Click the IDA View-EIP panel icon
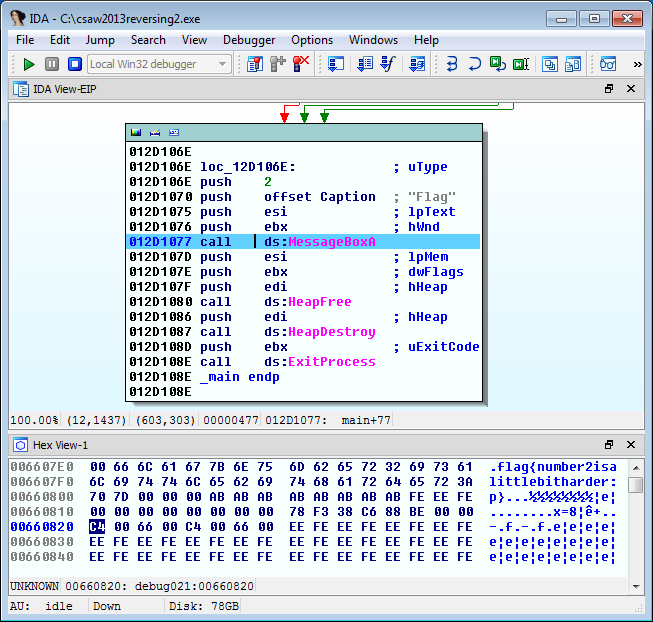This screenshot has width=653, height=622. click(x=21, y=89)
